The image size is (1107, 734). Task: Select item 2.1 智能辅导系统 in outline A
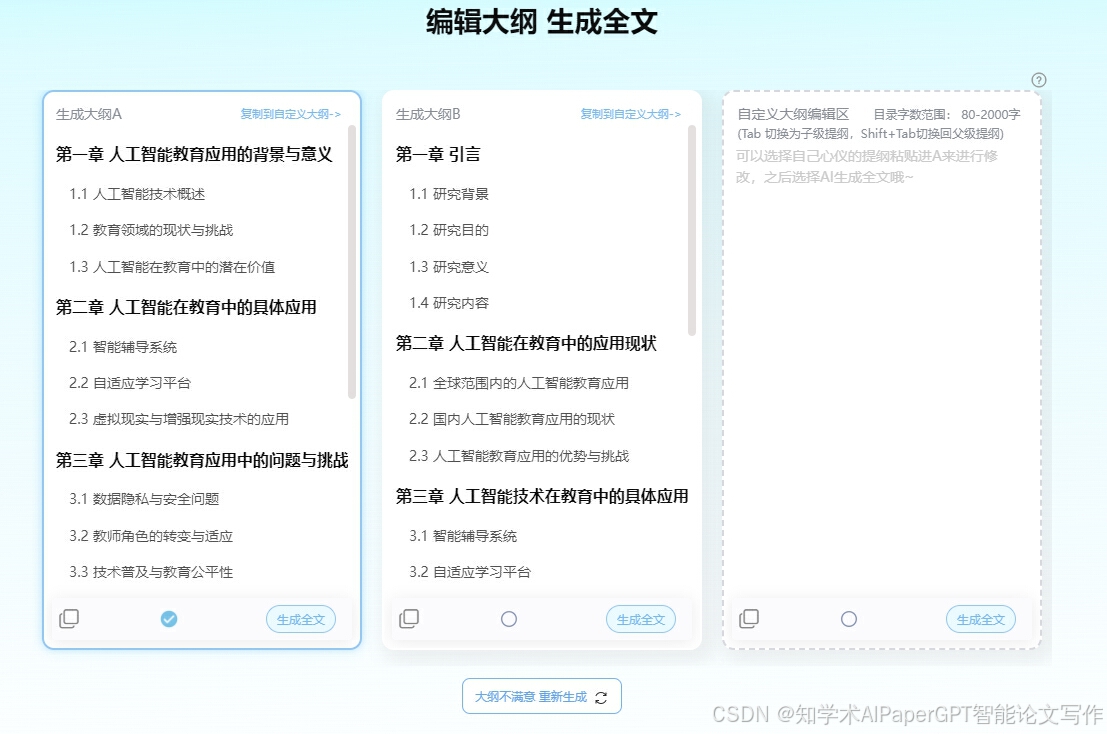point(123,347)
